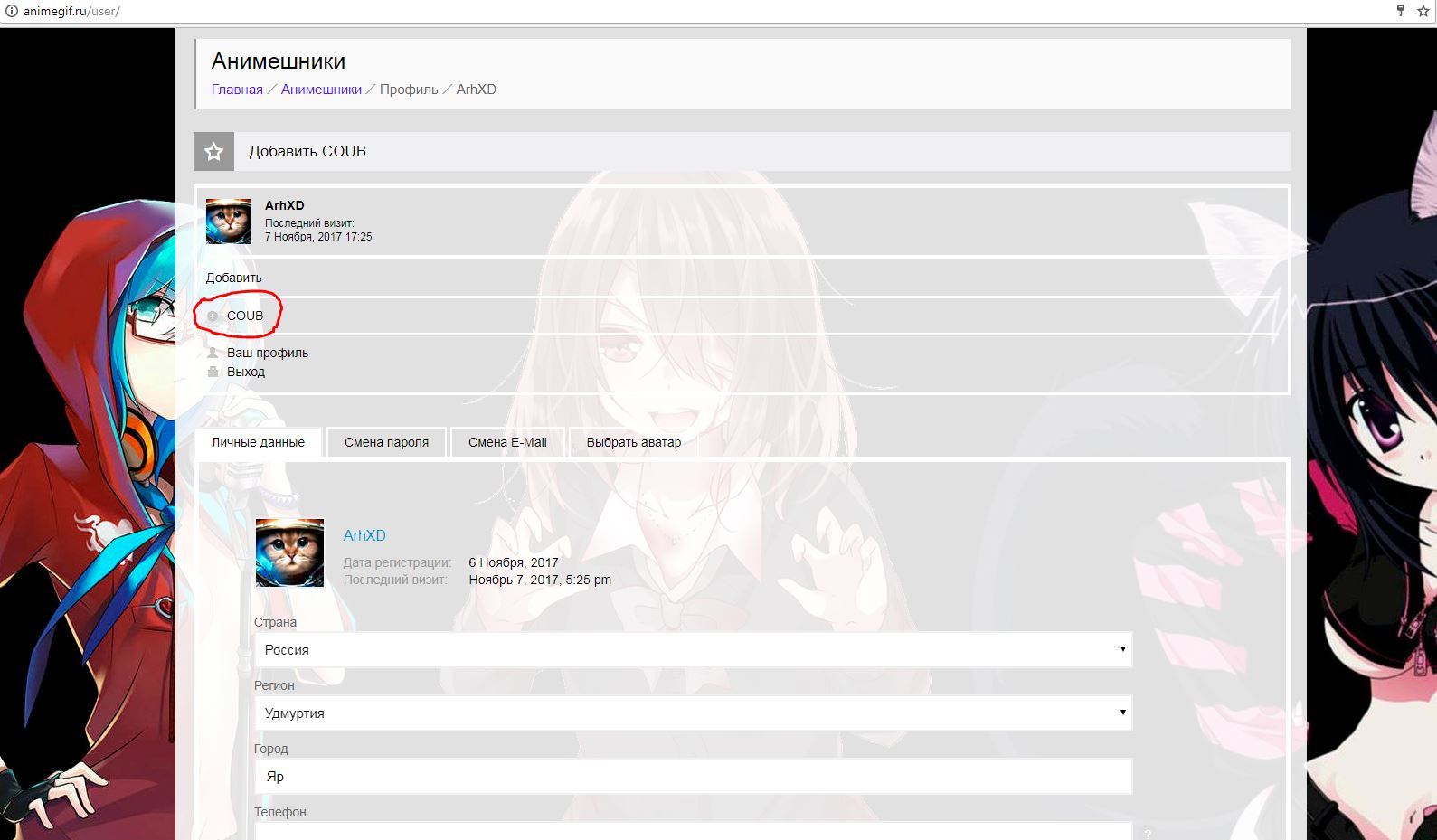Click the Анимешники page heading
1437x840 pixels.
coord(279,61)
